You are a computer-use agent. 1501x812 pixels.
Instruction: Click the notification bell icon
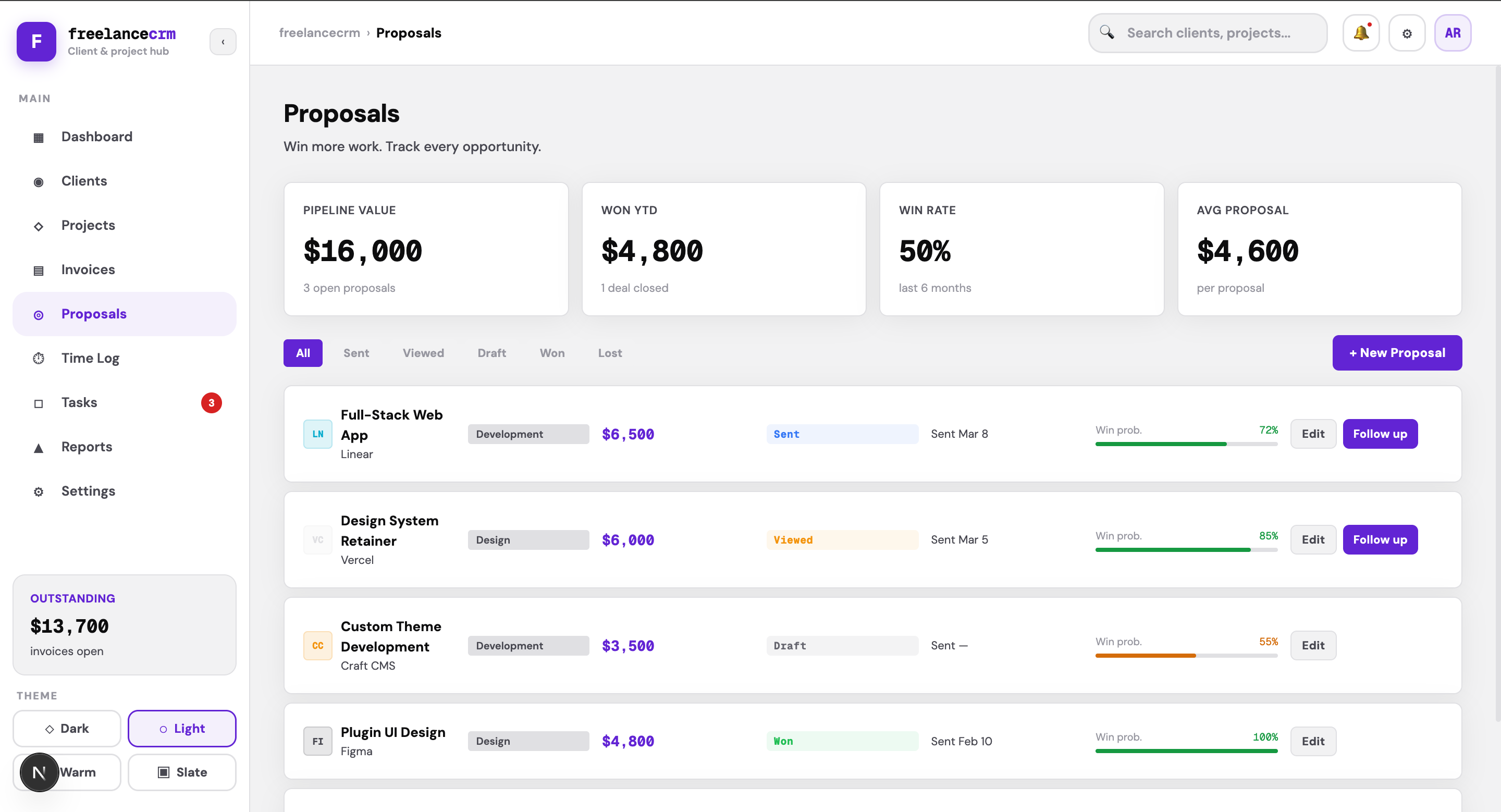(x=1361, y=33)
